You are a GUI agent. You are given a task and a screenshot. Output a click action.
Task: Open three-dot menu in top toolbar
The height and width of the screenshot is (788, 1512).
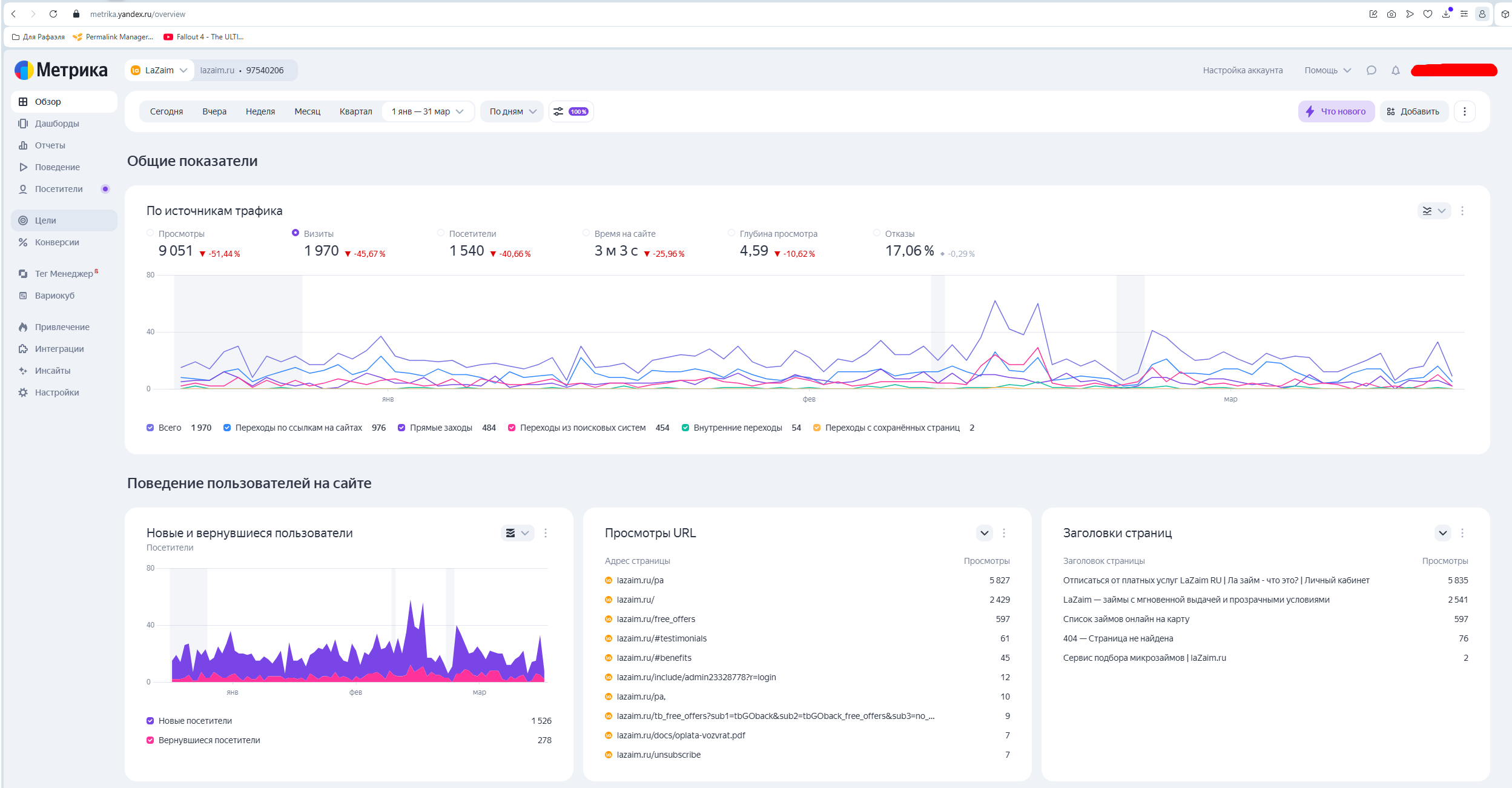click(x=1464, y=111)
